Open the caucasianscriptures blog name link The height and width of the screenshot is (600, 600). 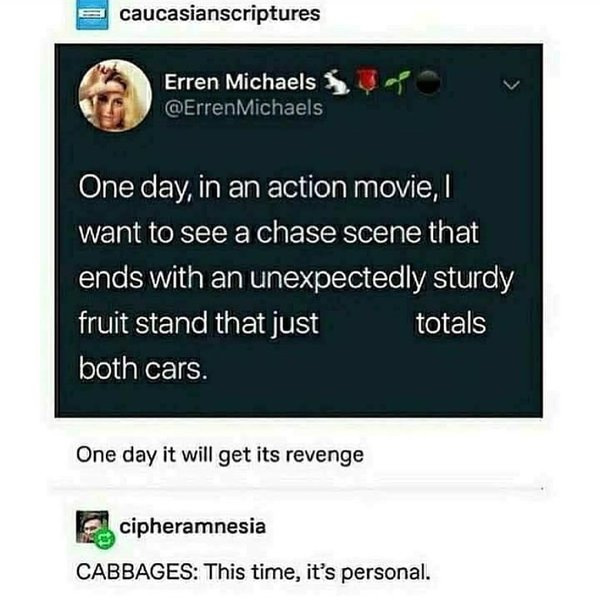[220, 14]
